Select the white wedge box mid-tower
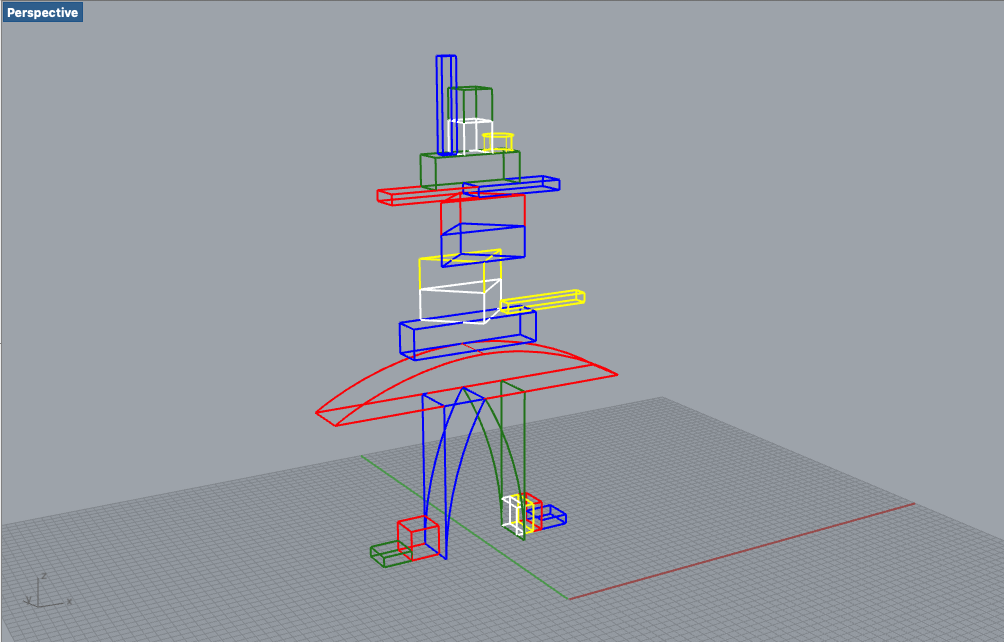Viewport: 1004px width, 642px height. [460, 301]
